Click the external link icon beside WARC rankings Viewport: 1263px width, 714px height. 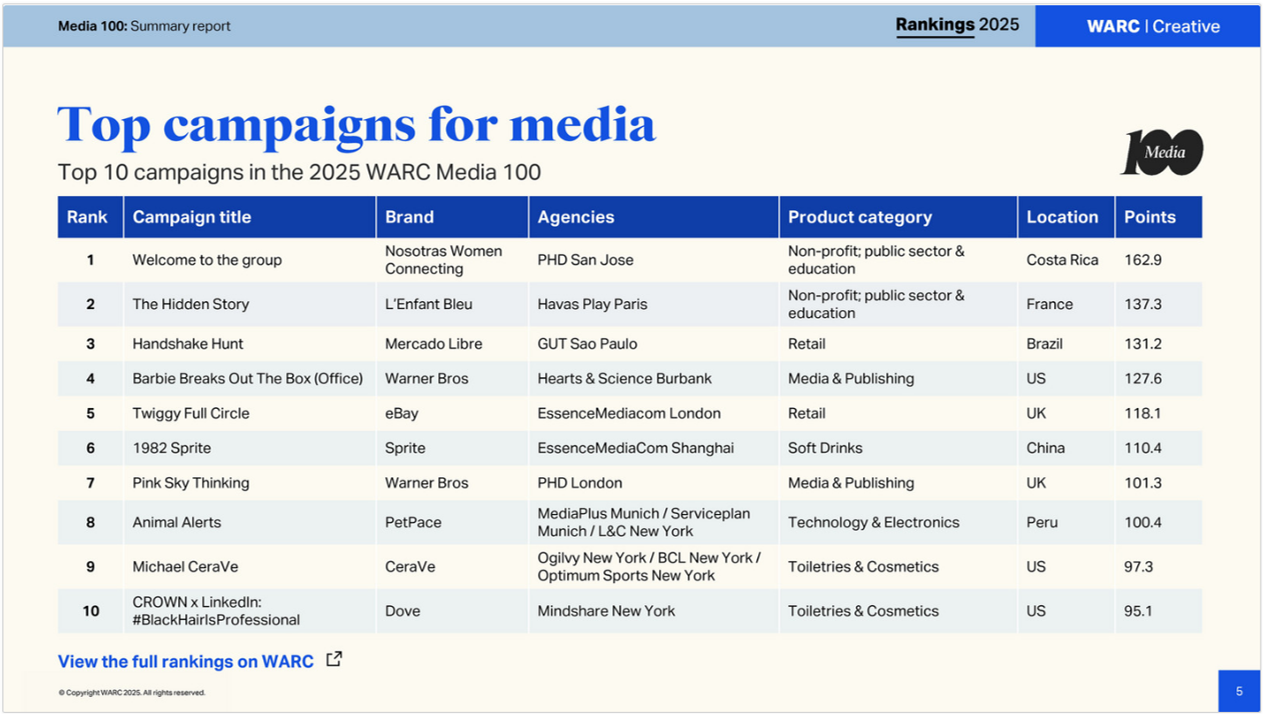pyautogui.click(x=334, y=659)
